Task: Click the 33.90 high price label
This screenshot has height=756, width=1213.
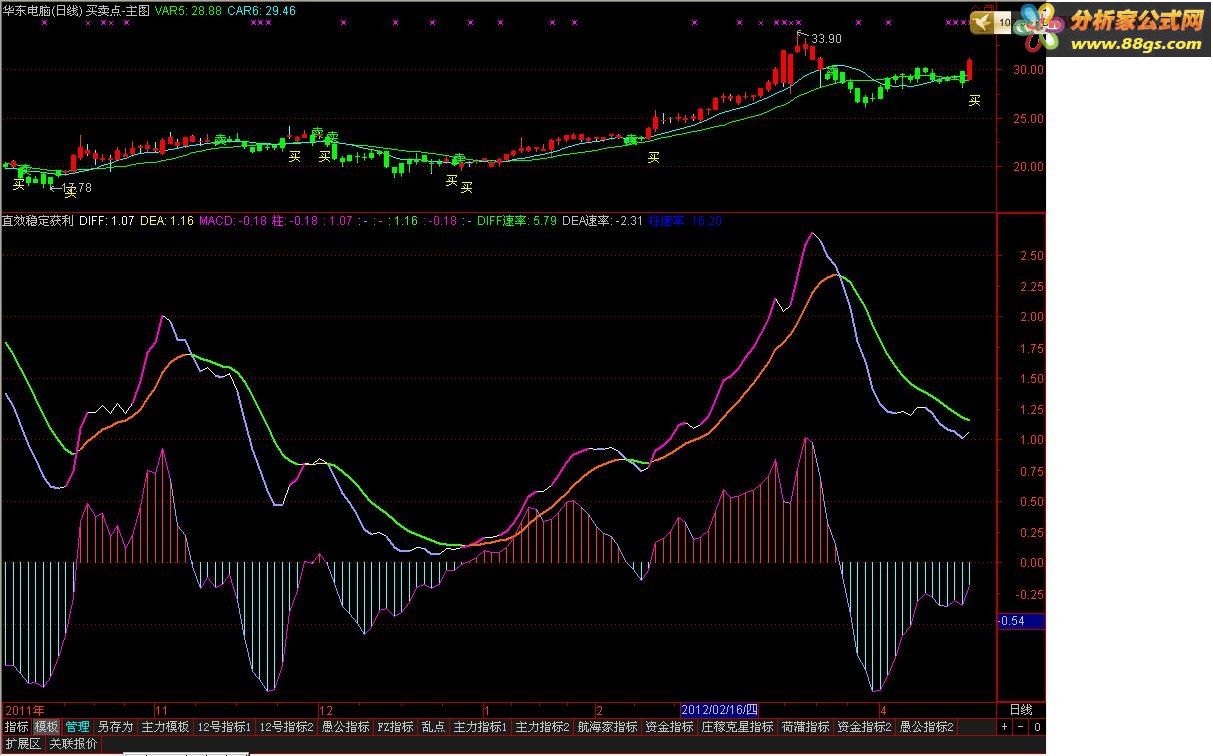Action: coord(826,39)
